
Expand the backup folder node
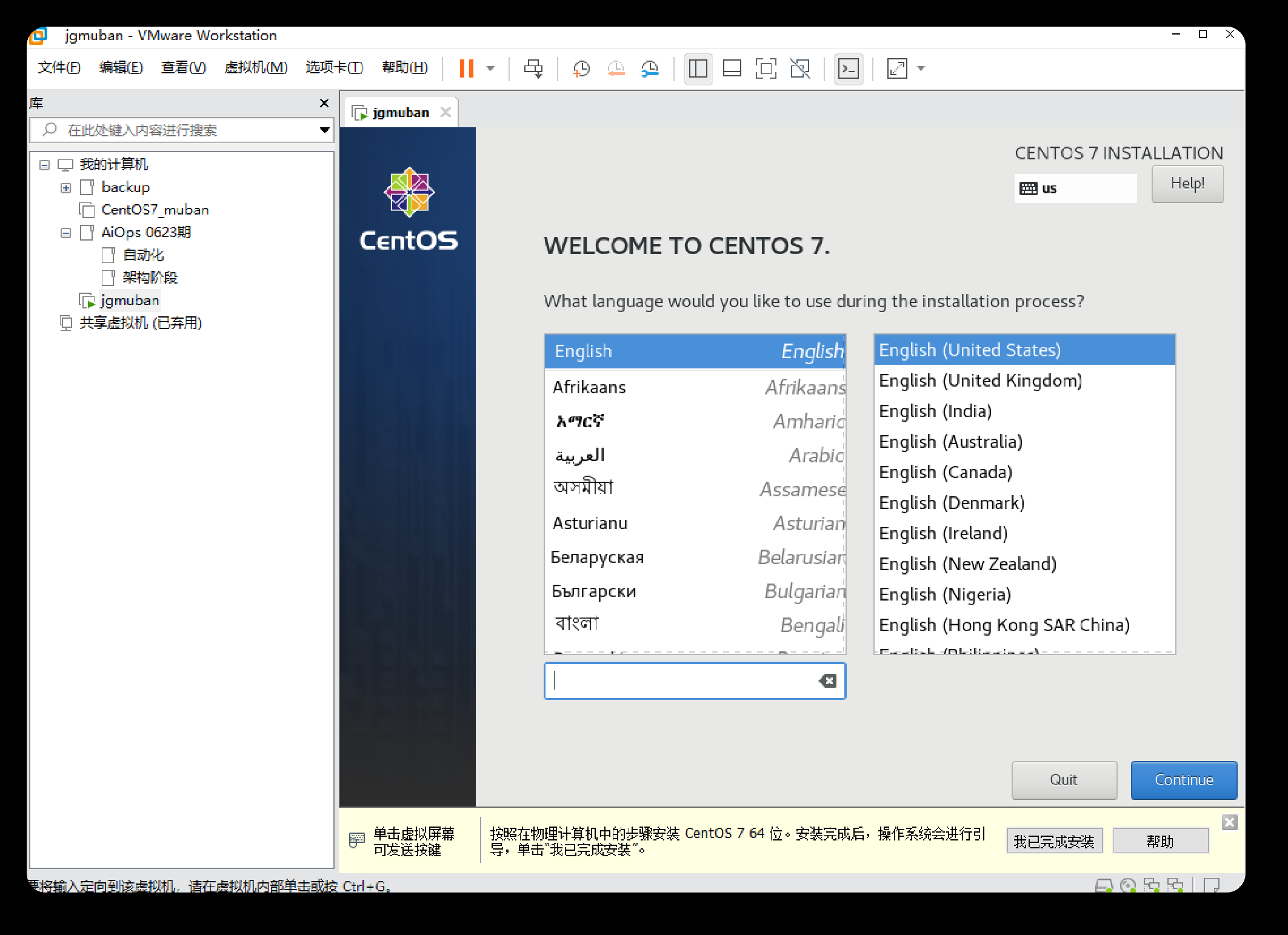tap(66, 188)
